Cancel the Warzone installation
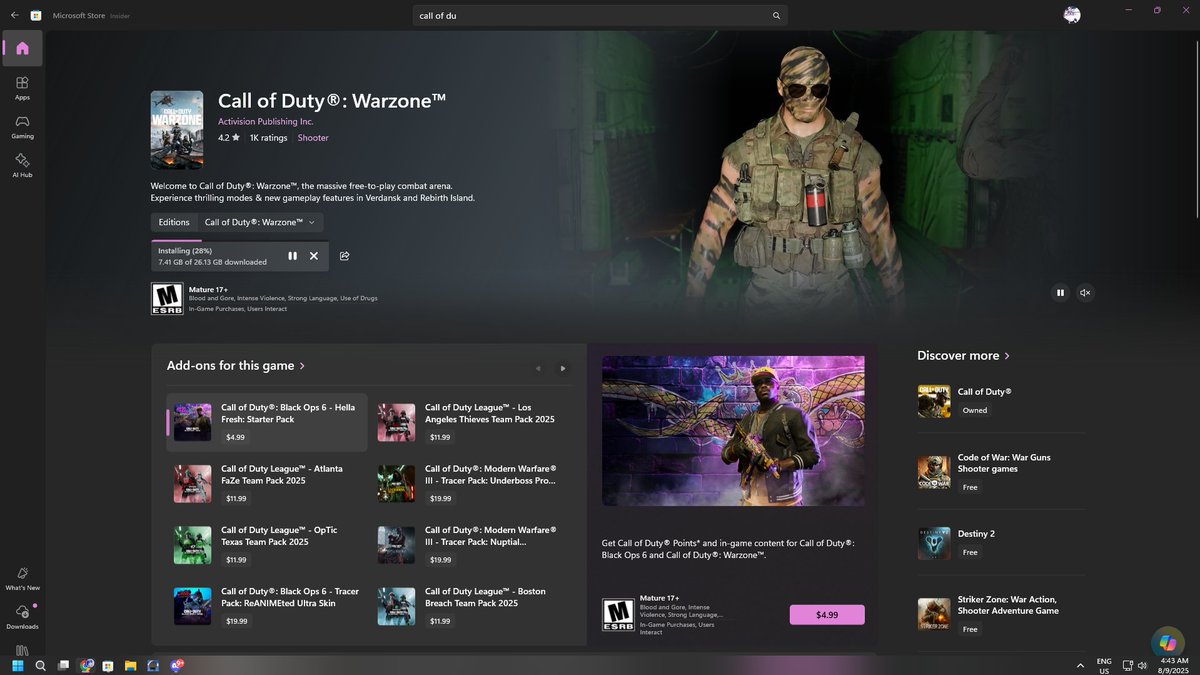The image size is (1200, 675). coord(314,256)
